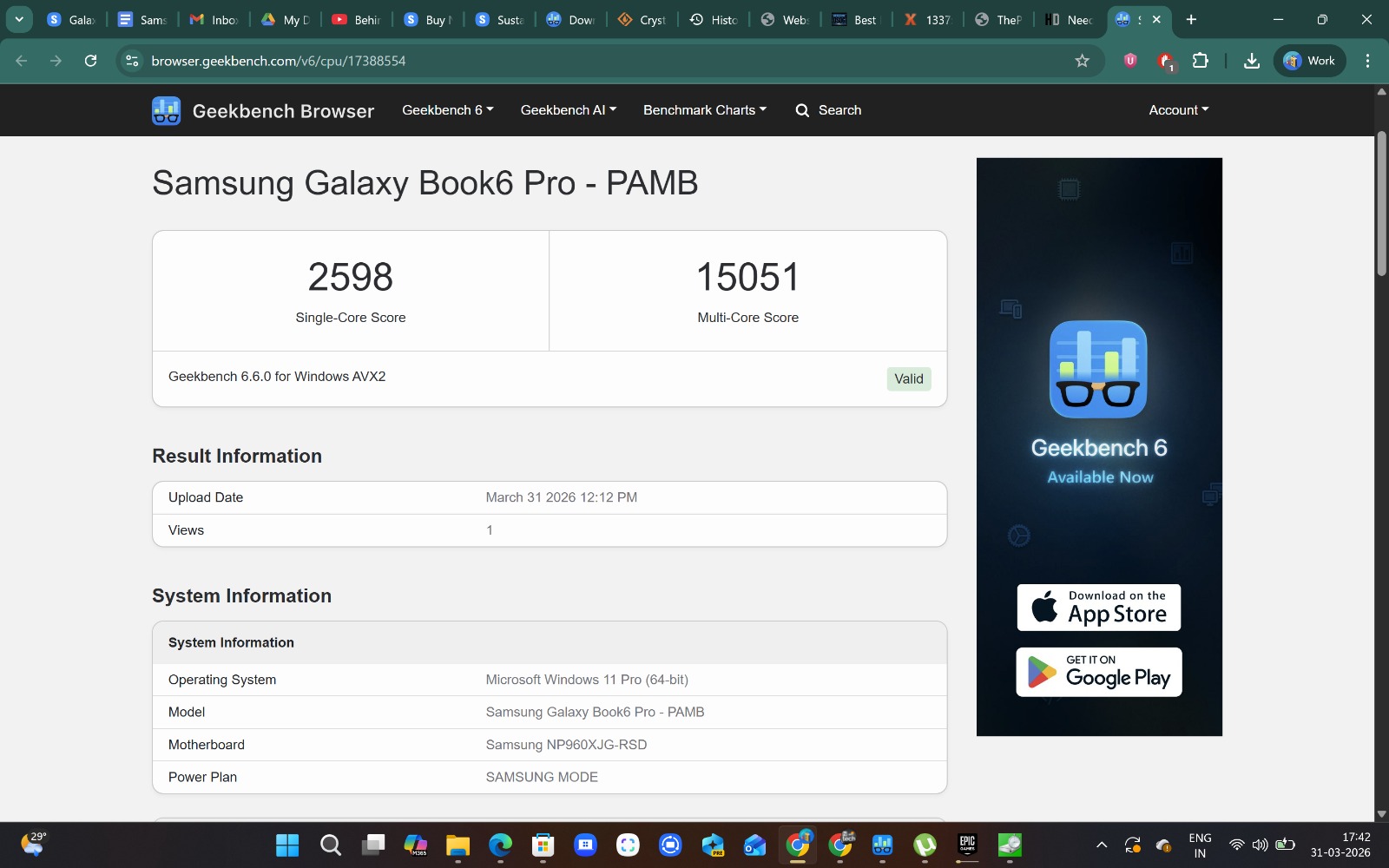Image resolution: width=1389 pixels, height=868 pixels.
Task: Click the browser address bar URL
Action: point(278,61)
